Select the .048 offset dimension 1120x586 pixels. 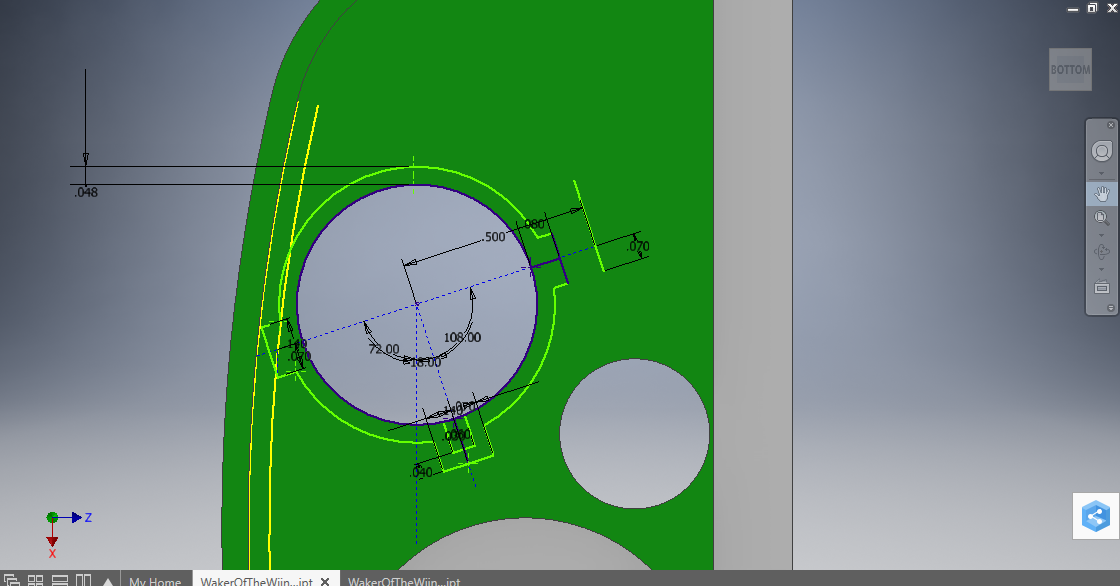pyautogui.click(x=86, y=192)
